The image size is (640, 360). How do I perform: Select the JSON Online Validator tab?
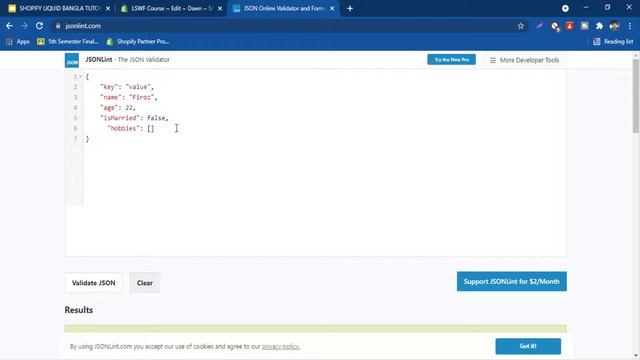click(x=284, y=9)
